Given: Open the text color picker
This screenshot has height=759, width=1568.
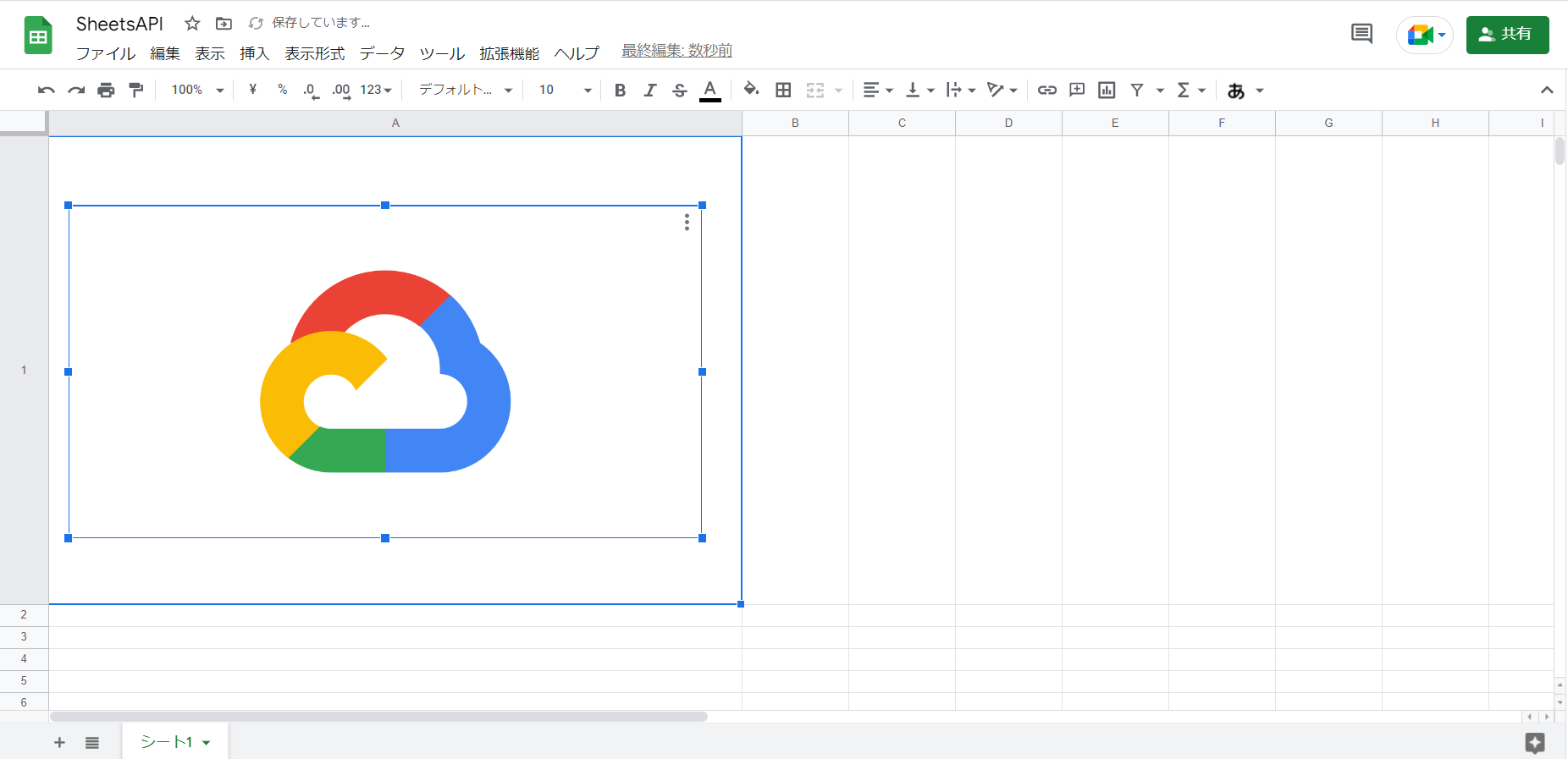Looking at the screenshot, I should (709, 90).
